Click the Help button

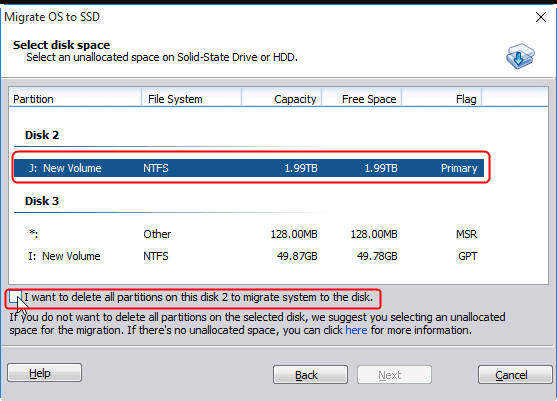click(x=44, y=373)
